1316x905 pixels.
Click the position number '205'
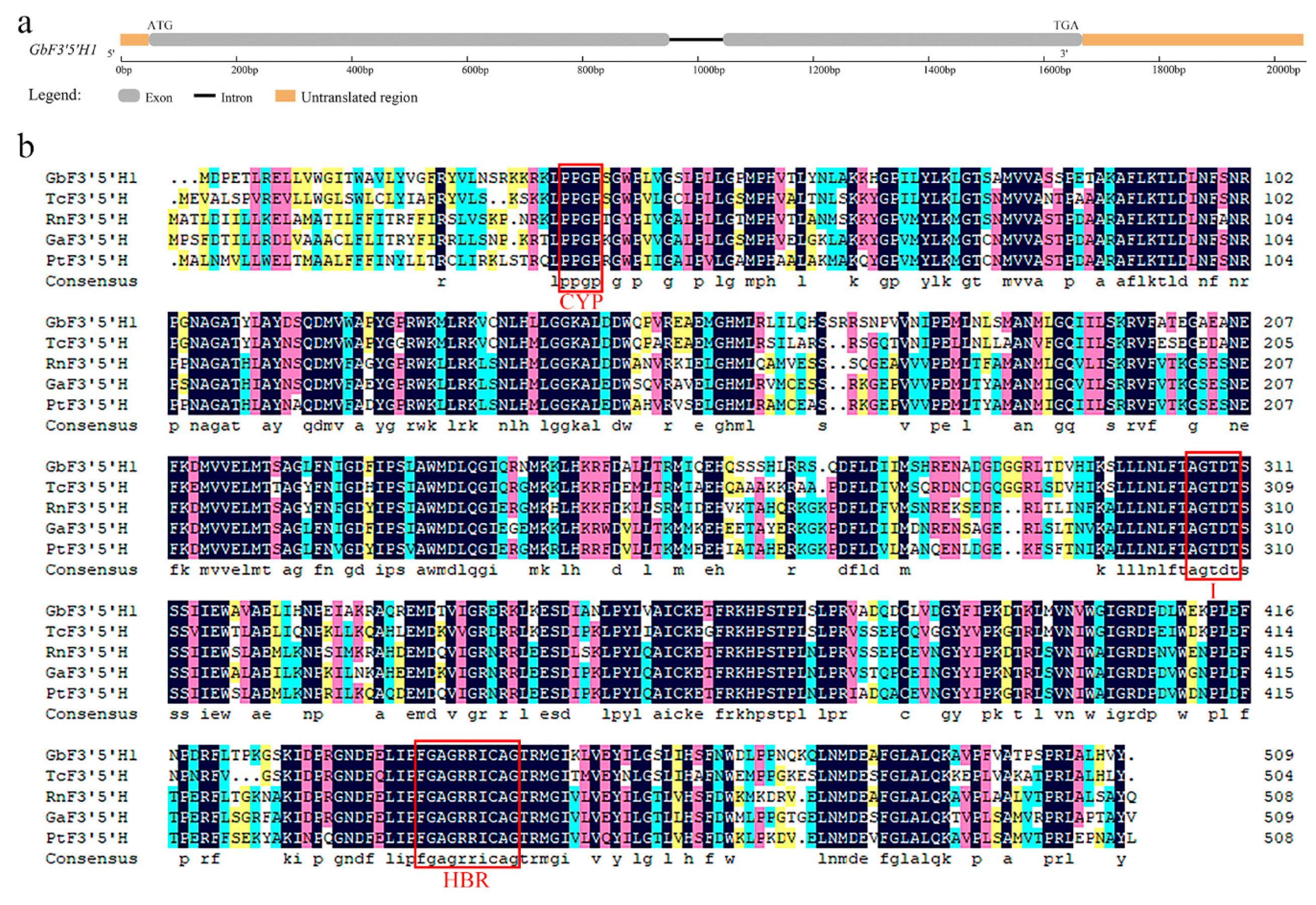pos(1278,343)
